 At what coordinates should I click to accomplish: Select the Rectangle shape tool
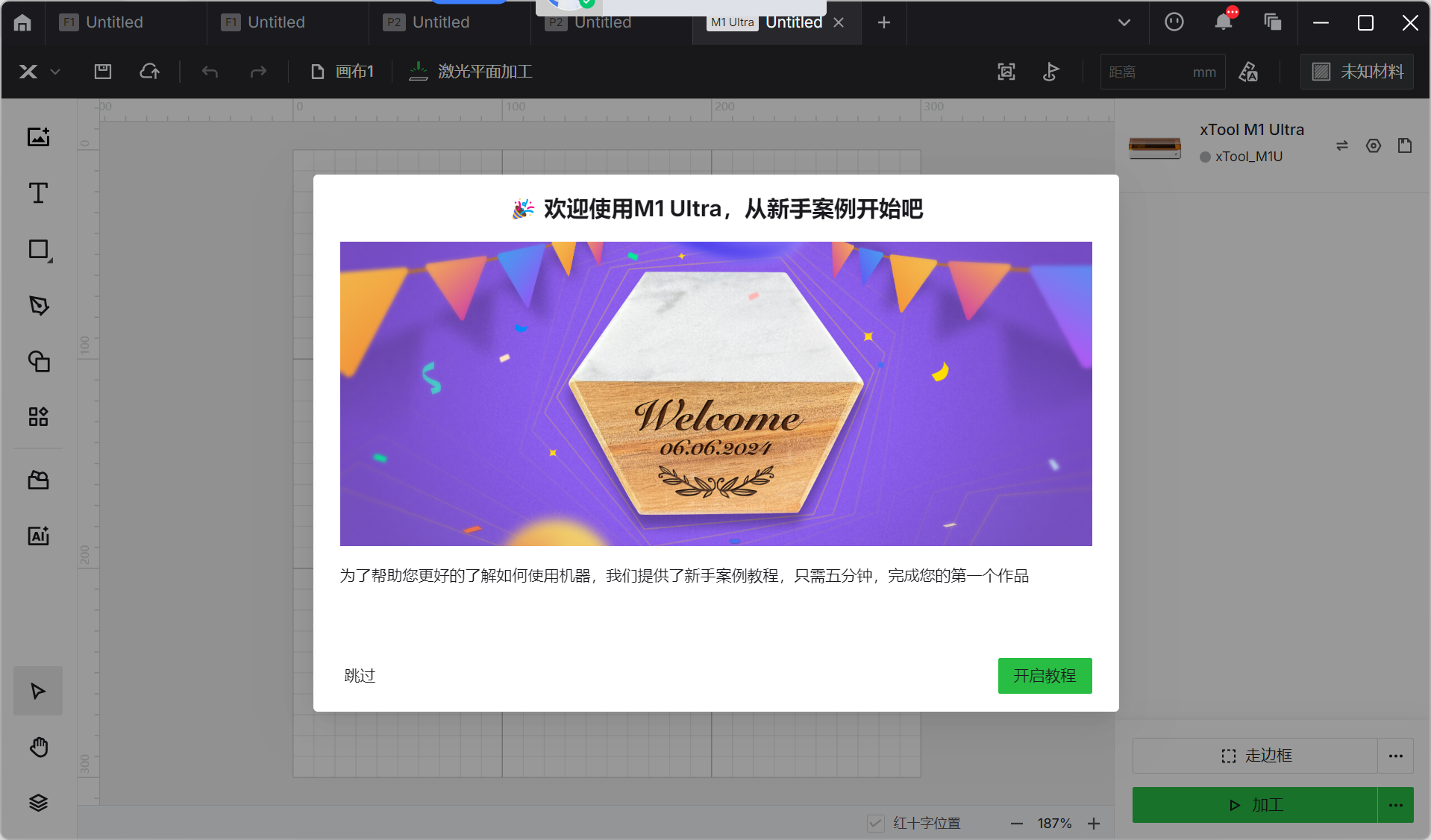[38, 249]
